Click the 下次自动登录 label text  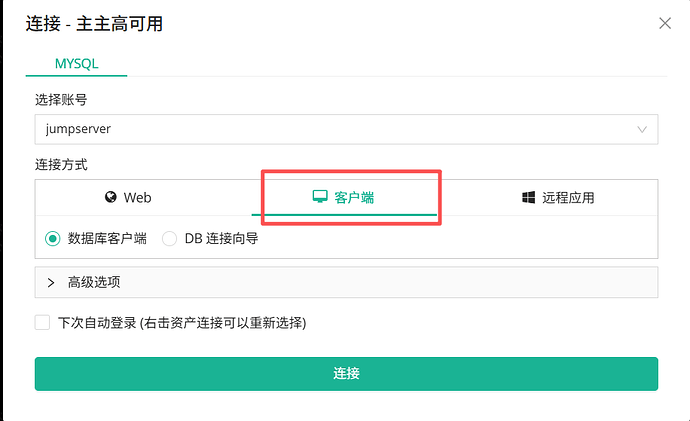(x=181, y=323)
